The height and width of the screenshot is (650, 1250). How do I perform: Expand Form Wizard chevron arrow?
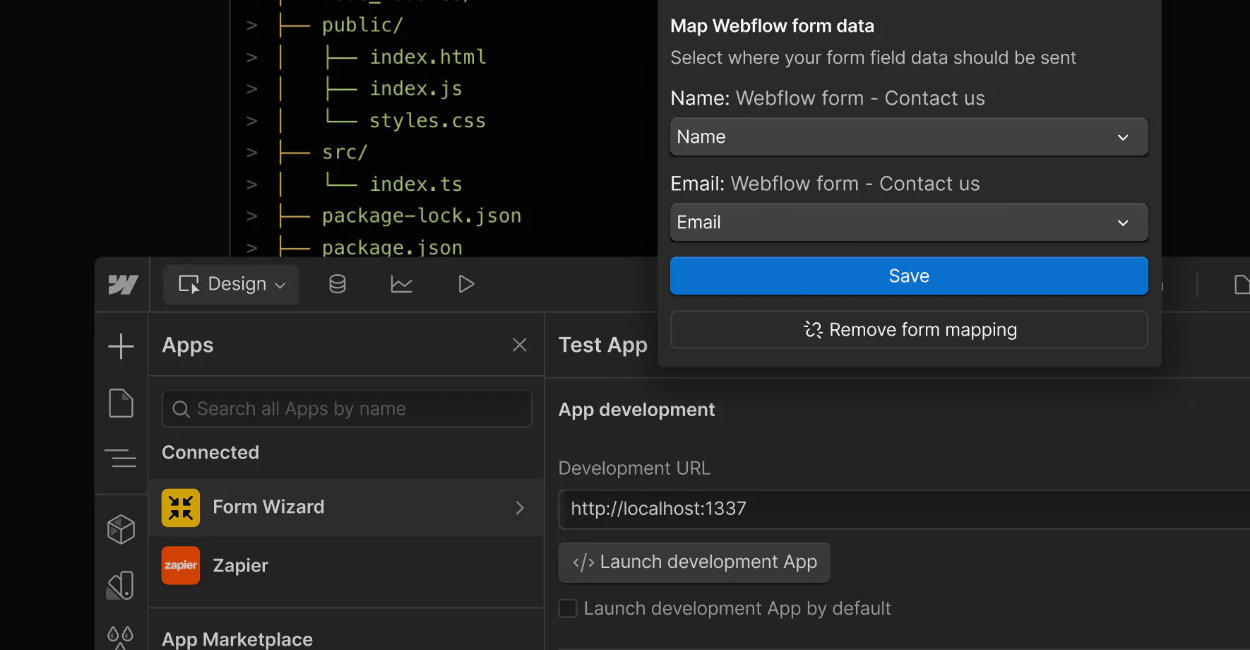(520, 508)
